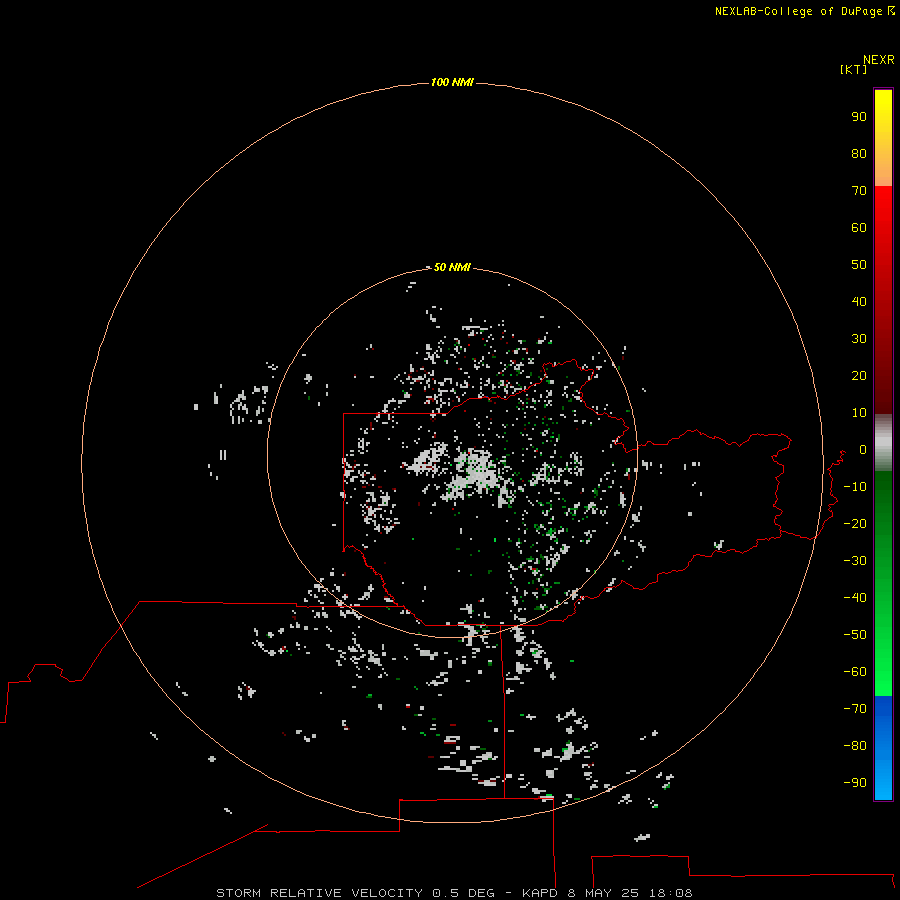The image size is (900, 900).
Task: Click the -70 value on the velocity scale
Action: click(855, 709)
